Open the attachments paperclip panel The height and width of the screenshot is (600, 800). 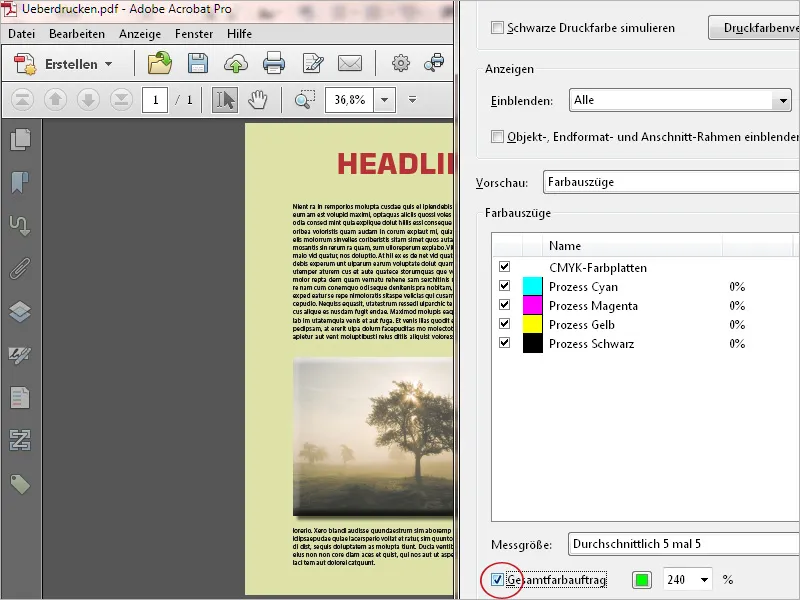click(20, 268)
